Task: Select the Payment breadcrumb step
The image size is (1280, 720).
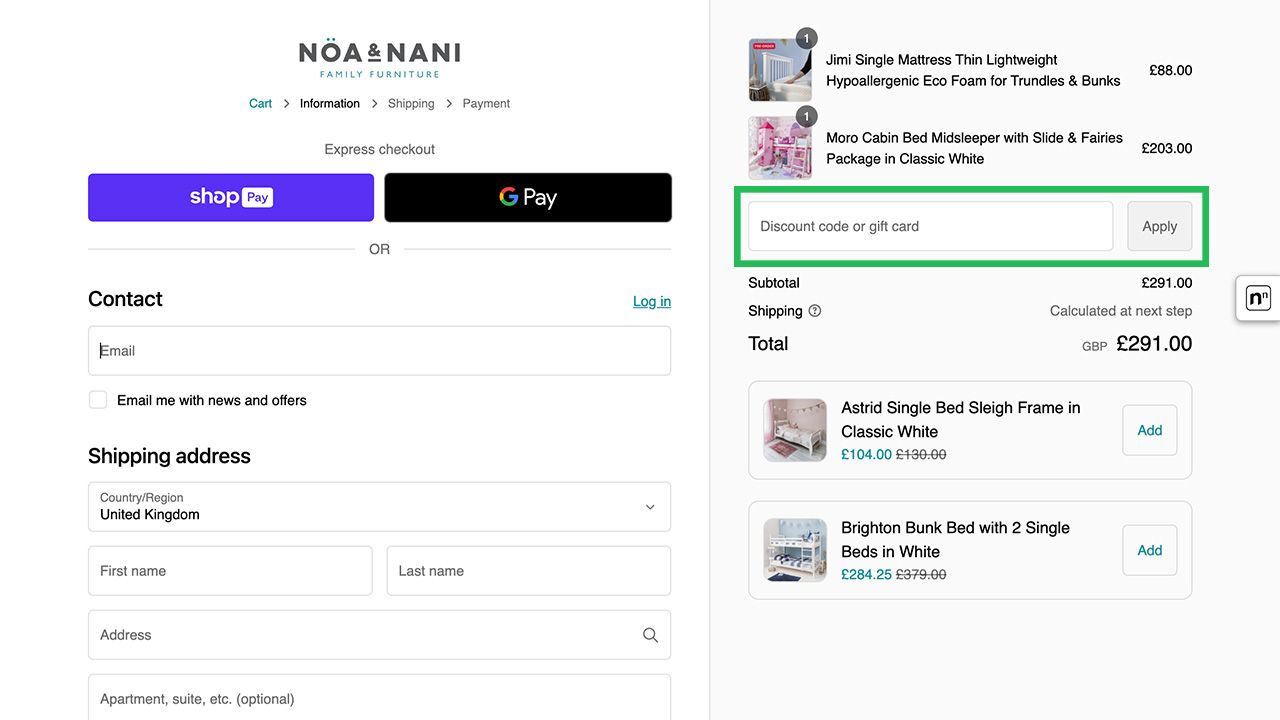Action: 486,103
